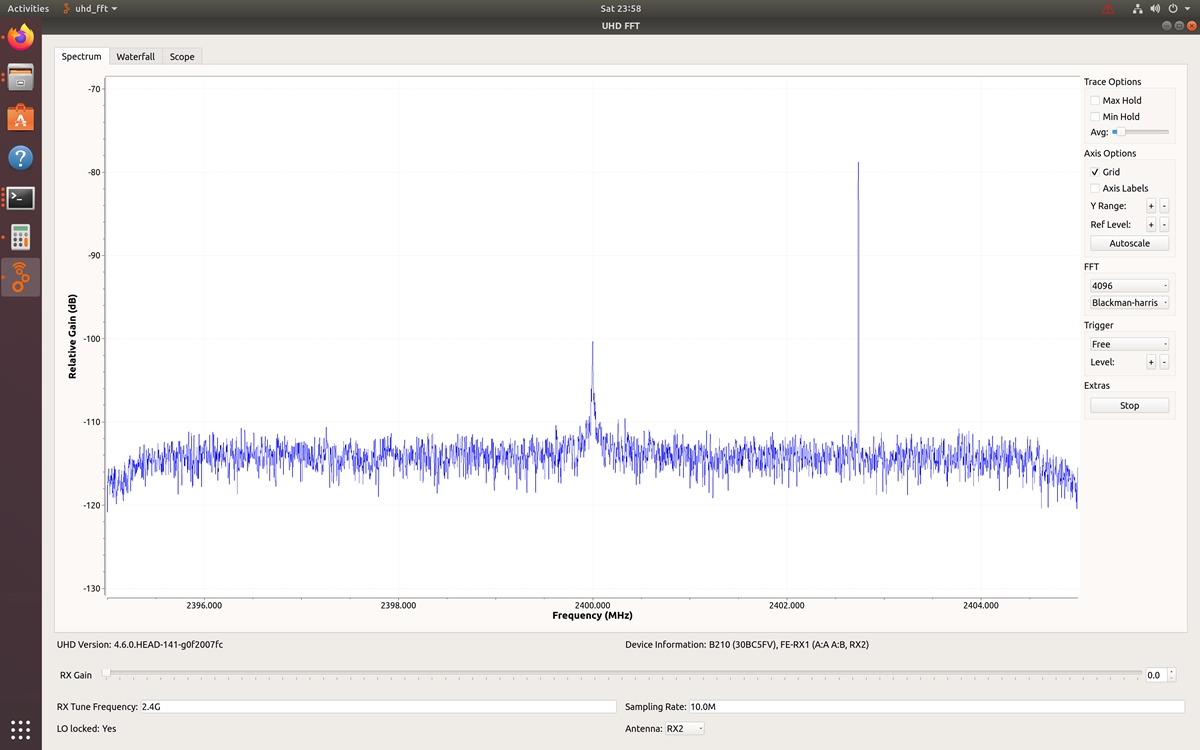Image resolution: width=1200 pixels, height=750 pixels.
Task: Click the RX Gain value field 0.0
Action: 1156,675
